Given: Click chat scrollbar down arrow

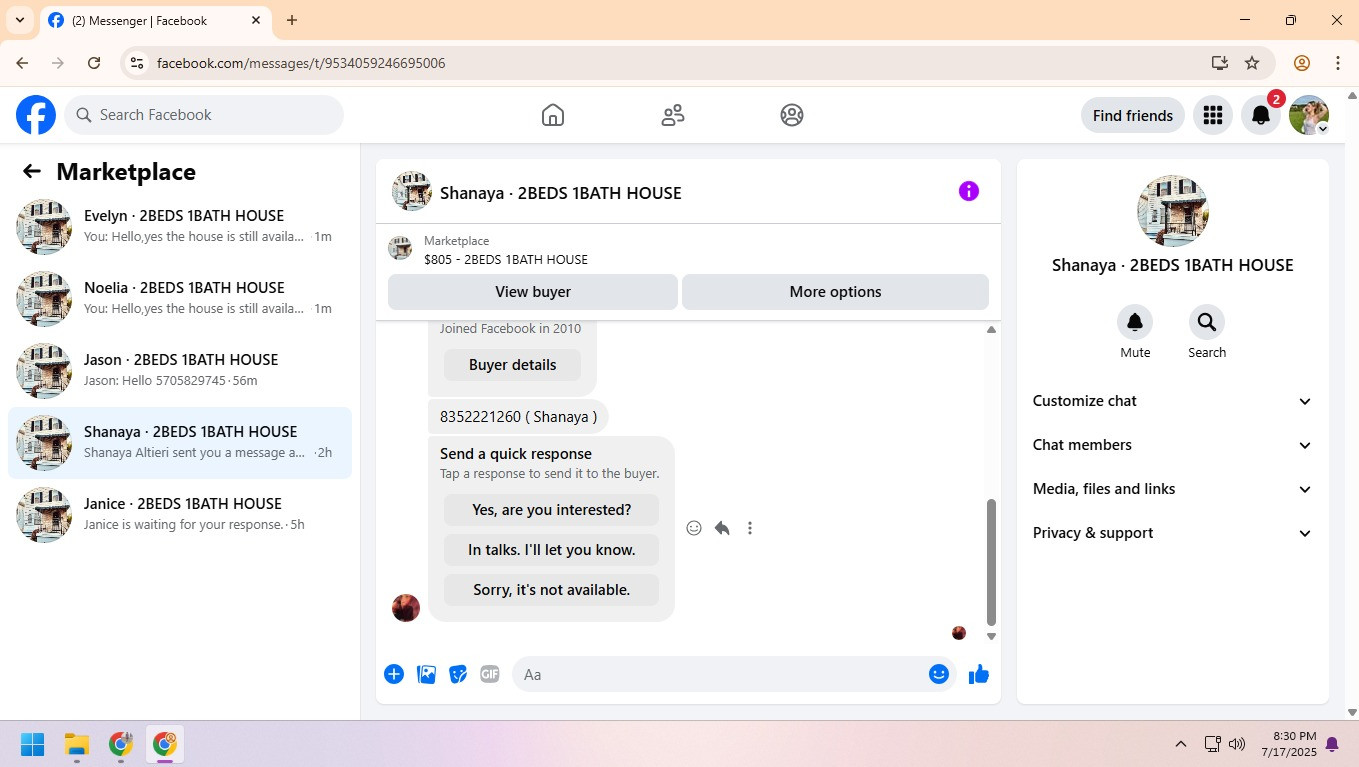Looking at the screenshot, I should tap(992, 636).
